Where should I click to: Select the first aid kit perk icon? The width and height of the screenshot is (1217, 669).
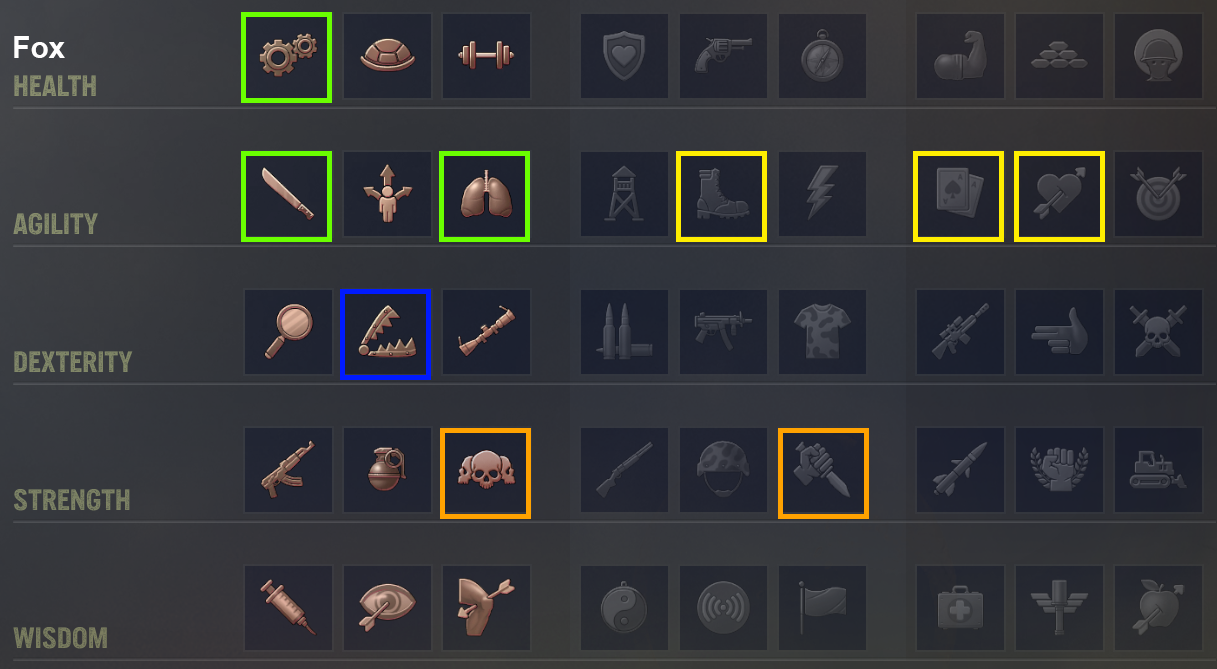(x=960, y=608)
